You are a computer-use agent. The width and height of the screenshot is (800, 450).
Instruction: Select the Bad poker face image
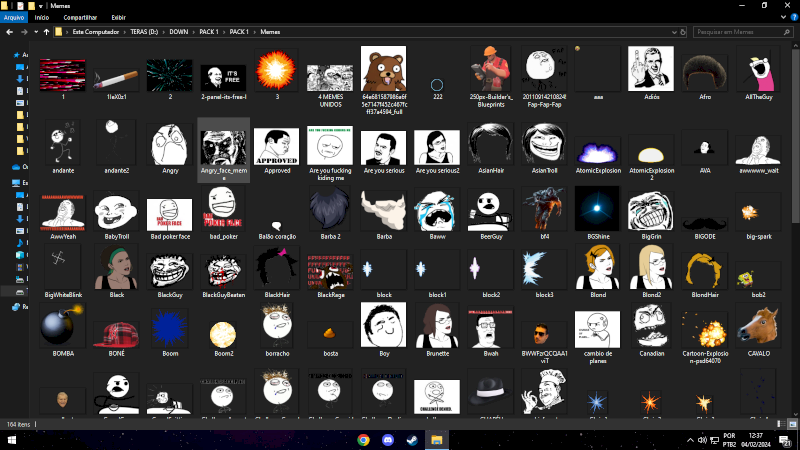tap(169, 215)
